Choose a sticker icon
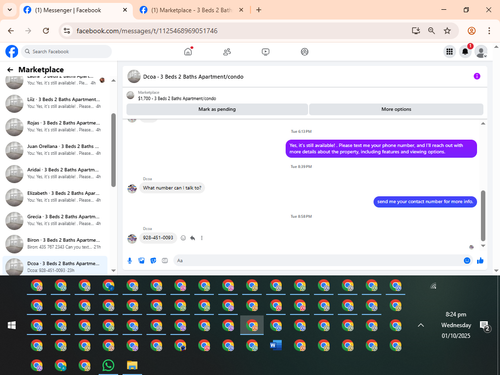Screen dimensions: 500x375 tap(153, 261)
